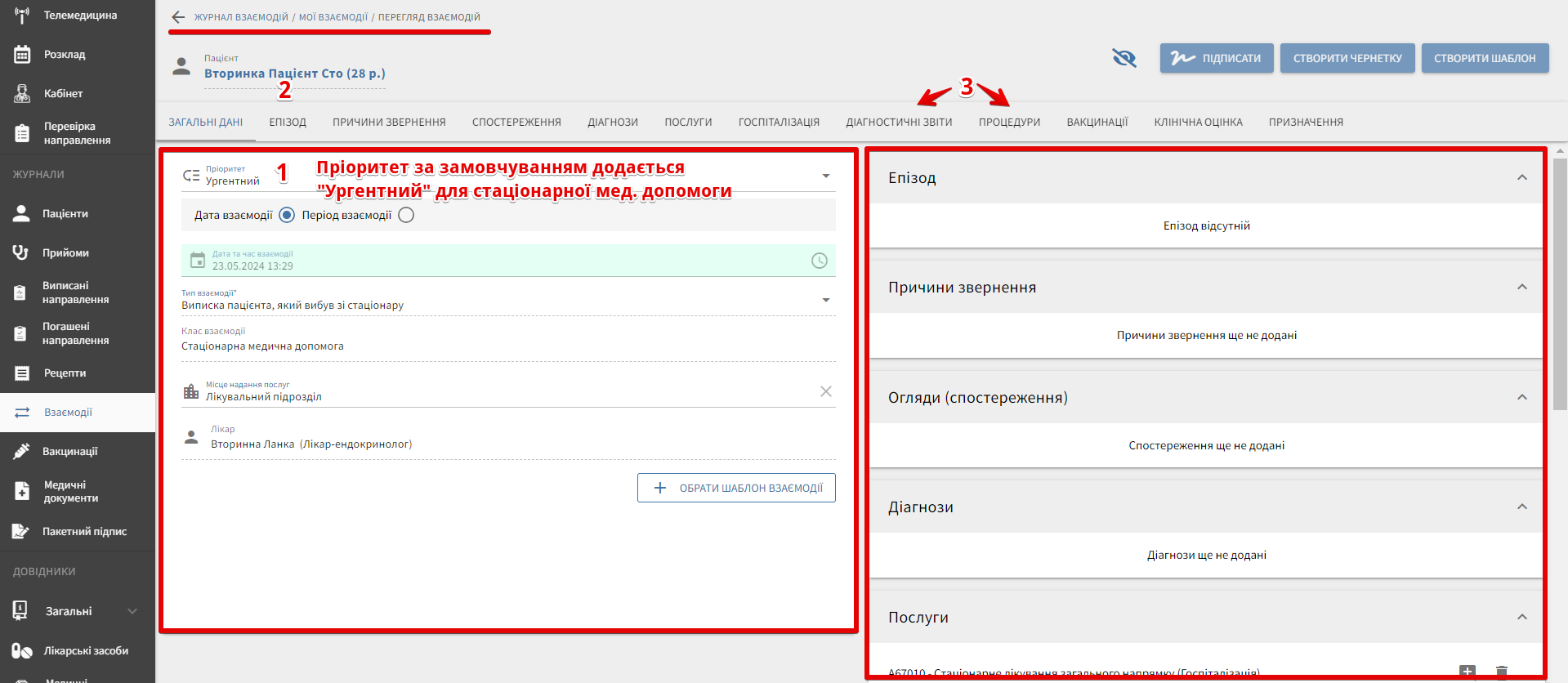Click the vertical scrollbar on the right
This screenshot has width=1568, height=683.
[1560, 286]
